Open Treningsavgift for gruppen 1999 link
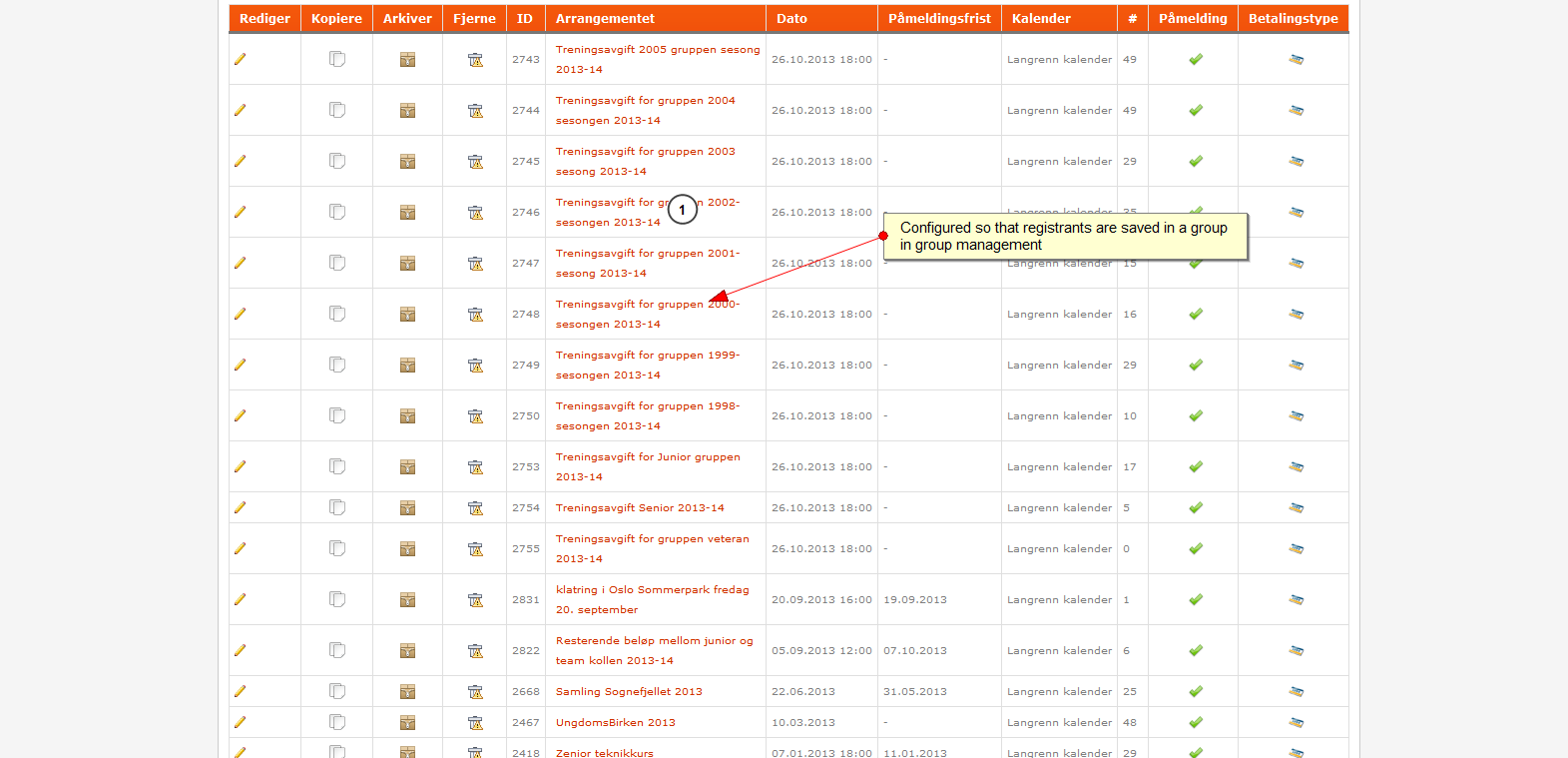The image size is (1568, 758). (x=648, y=365)
